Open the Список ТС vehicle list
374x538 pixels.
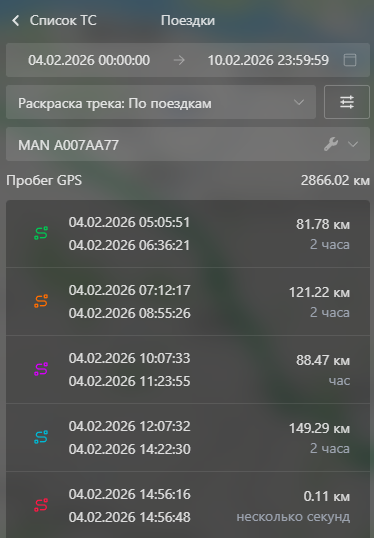point(63,21)
